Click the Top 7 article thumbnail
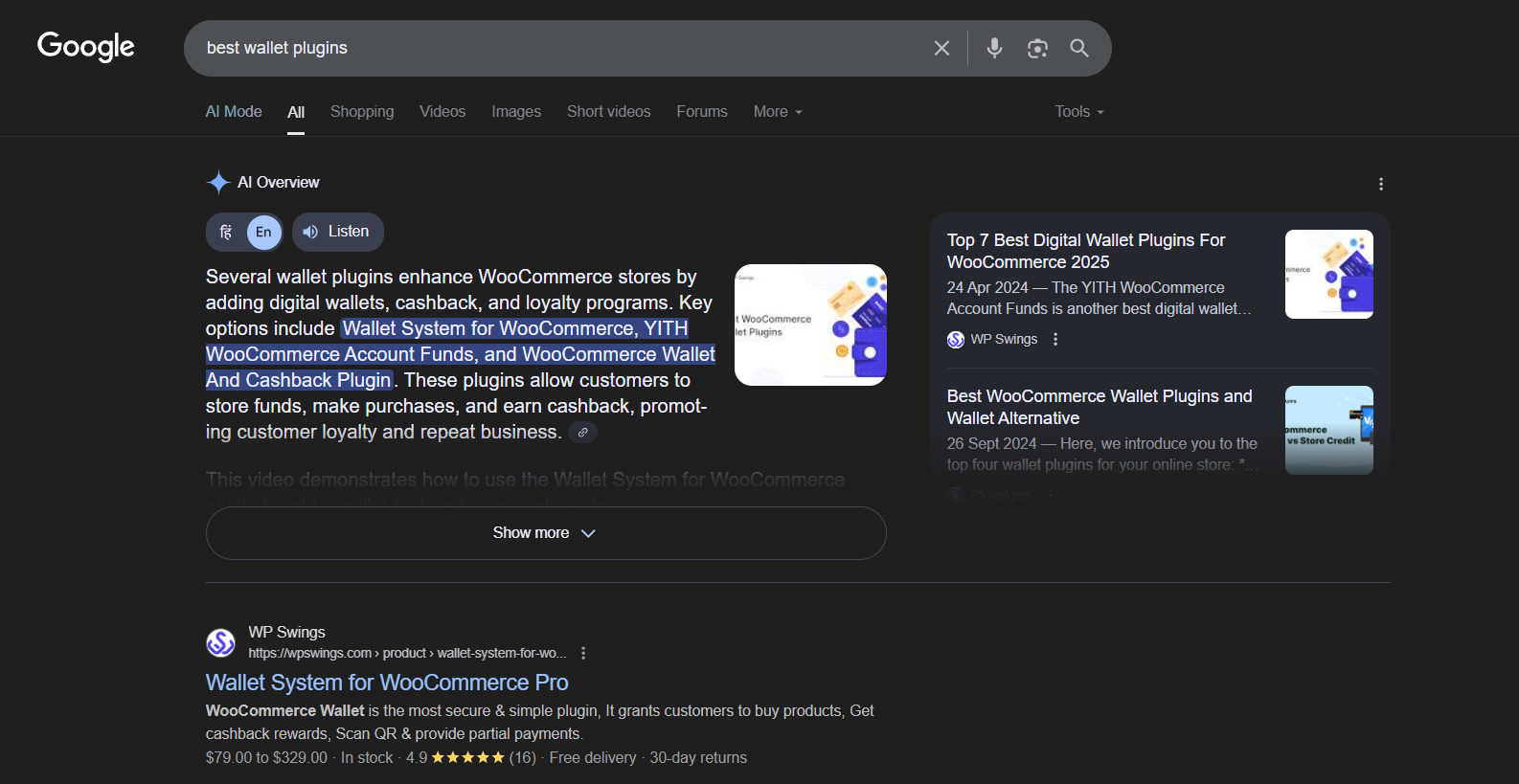 [1329, 274]
